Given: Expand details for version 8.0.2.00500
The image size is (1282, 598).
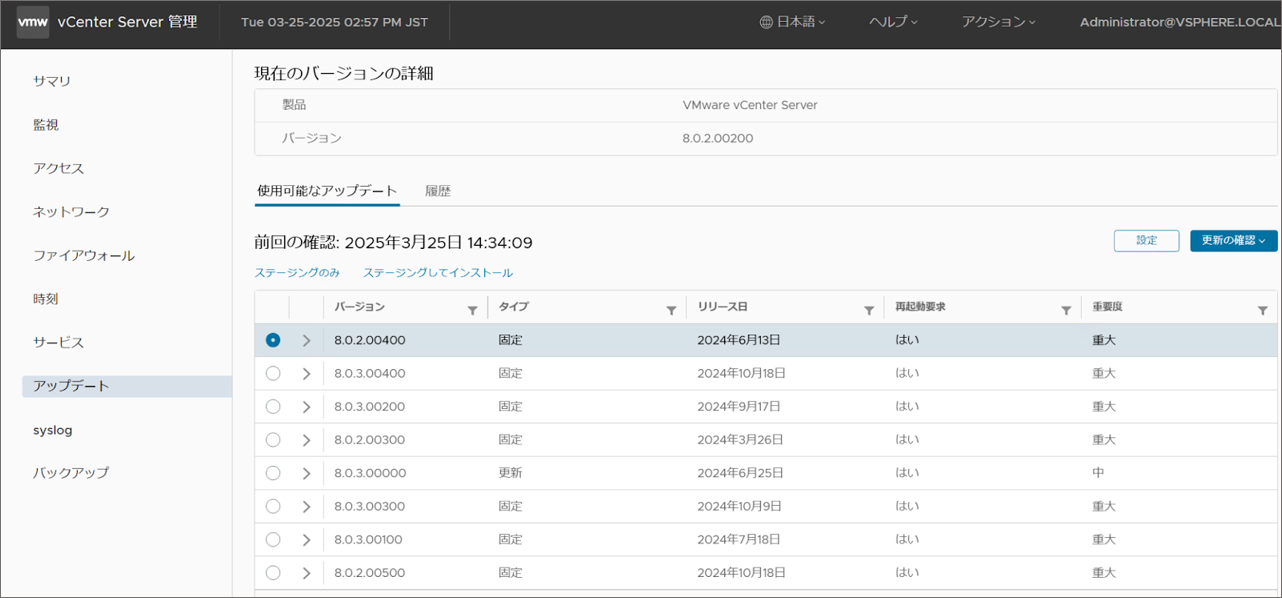Looking at the screenshot, I should 306,573.
